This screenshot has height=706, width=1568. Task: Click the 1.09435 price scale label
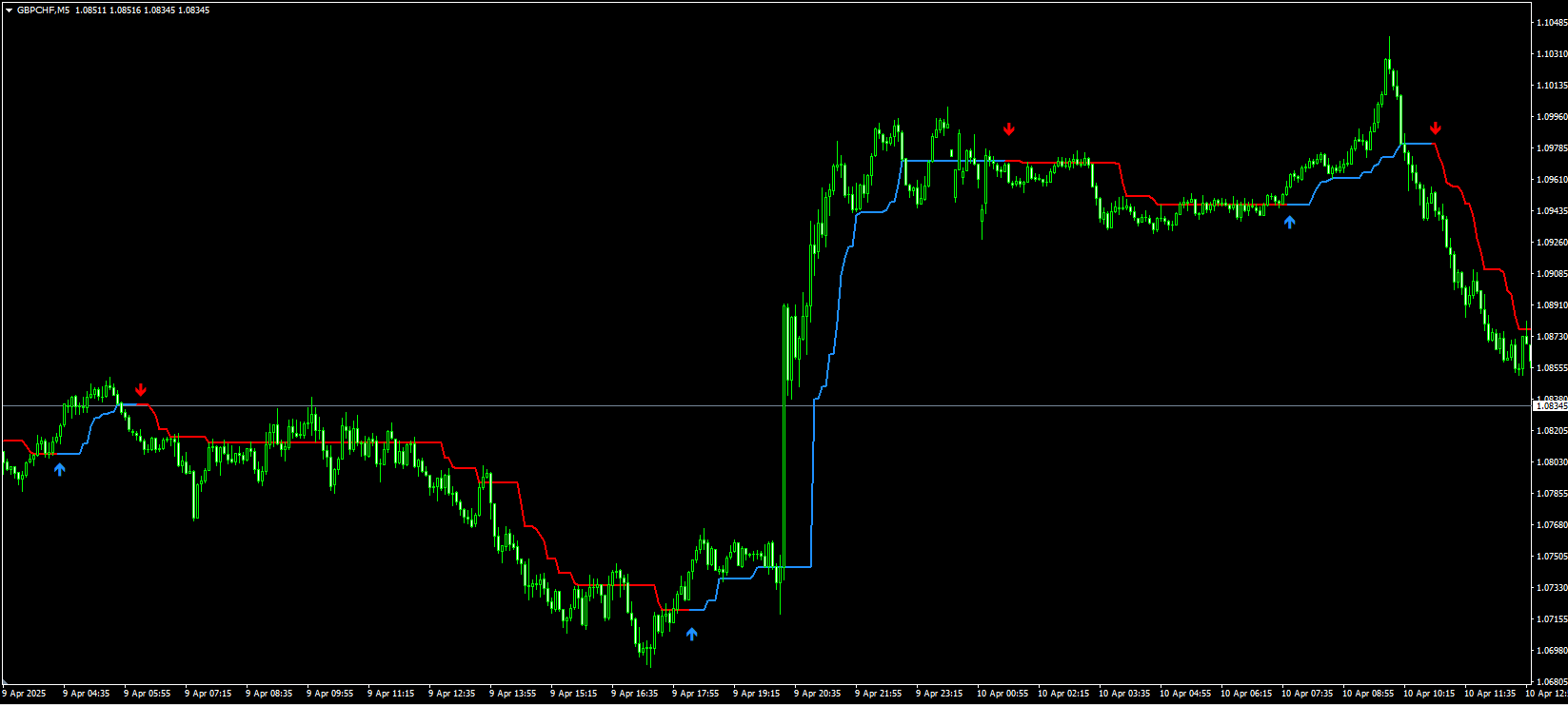(x=1551, y=210)
